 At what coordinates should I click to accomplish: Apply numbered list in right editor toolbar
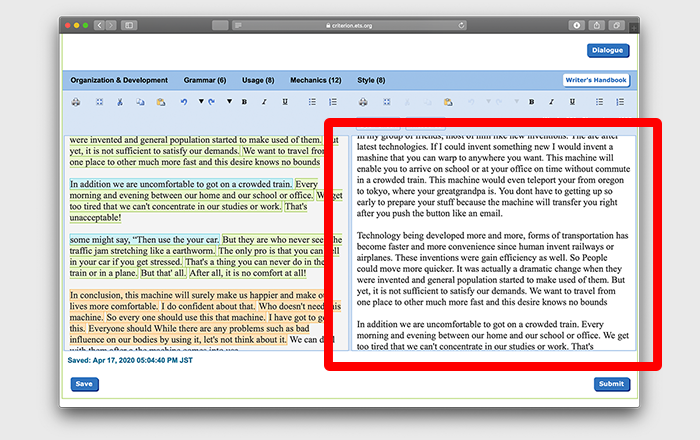pyautogui.click(x=620, y=102)
